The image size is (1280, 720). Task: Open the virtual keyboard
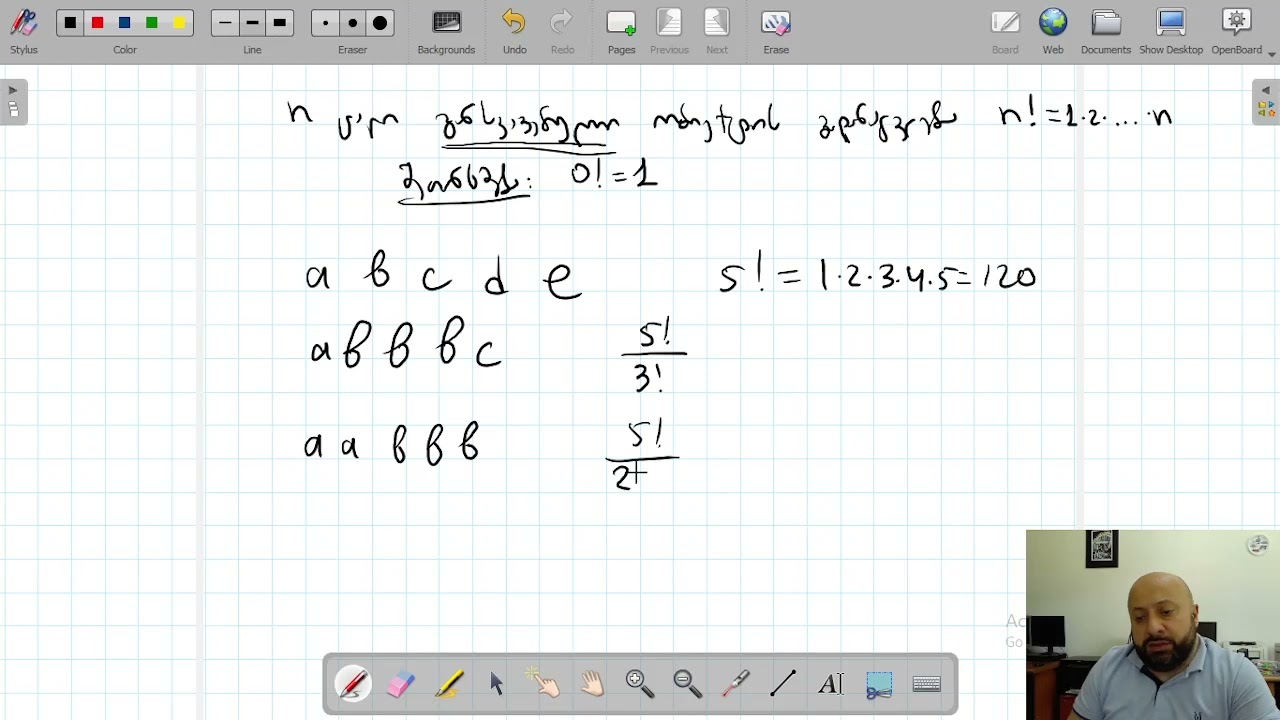click(x=927, y=684)
